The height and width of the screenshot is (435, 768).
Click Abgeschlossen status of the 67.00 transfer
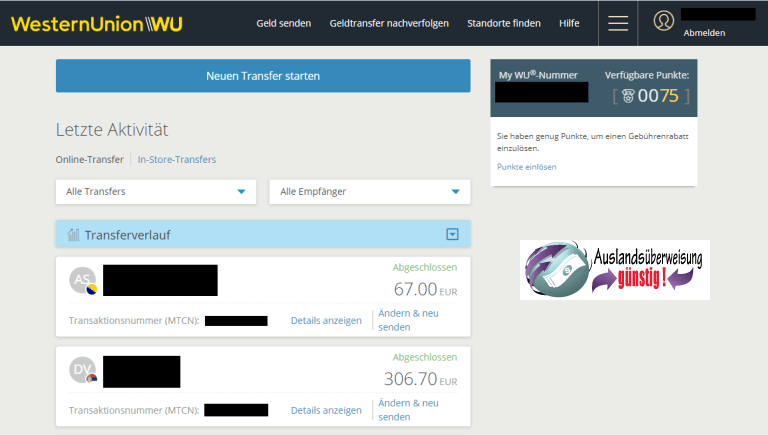tap(425, 267)
